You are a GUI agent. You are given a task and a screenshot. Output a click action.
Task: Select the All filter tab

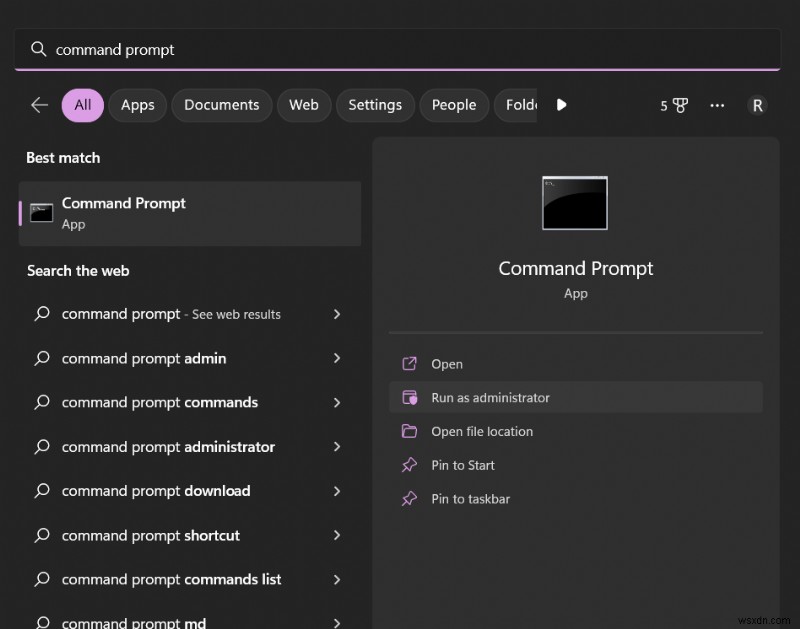coord(83,105)
